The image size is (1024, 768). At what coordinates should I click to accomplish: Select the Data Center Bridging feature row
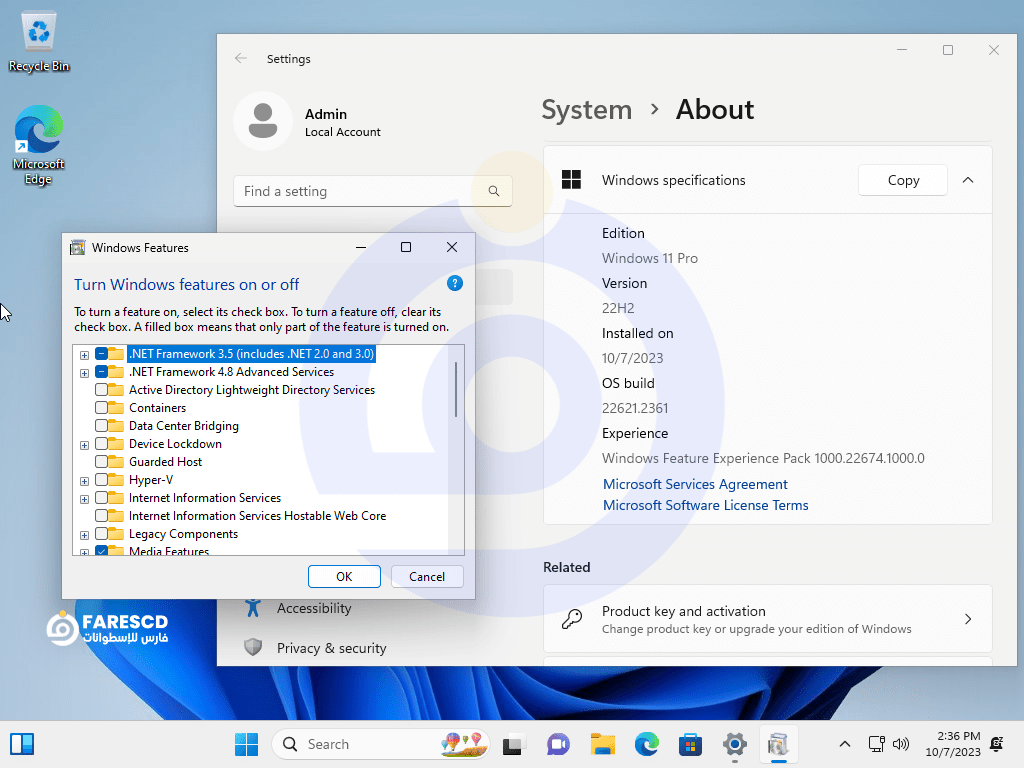point(184,426)
